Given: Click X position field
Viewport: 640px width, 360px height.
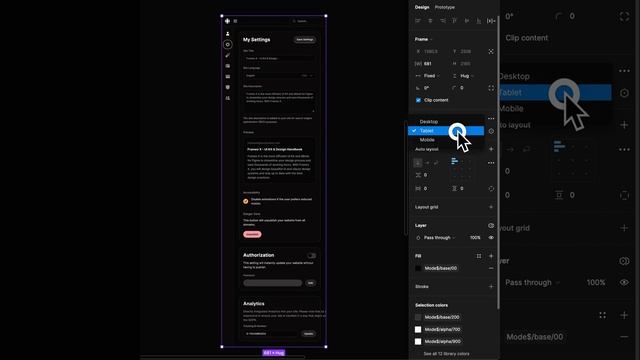Looking at the screenshot, I should point(431,51).
